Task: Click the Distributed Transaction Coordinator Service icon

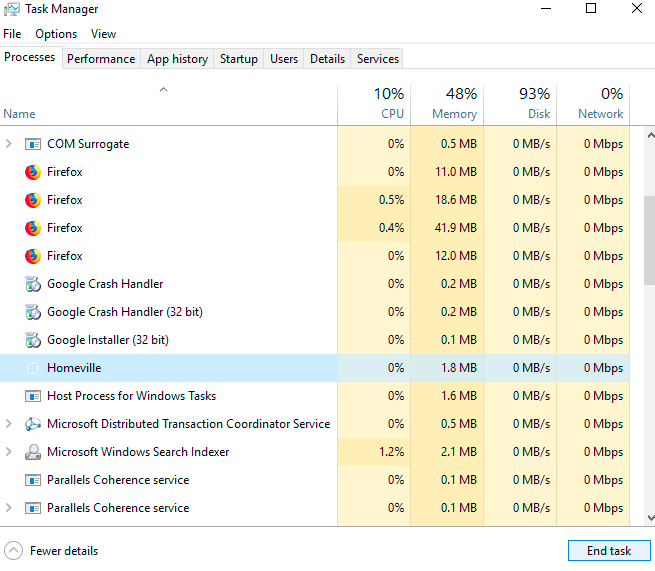Action: (33, 424)
